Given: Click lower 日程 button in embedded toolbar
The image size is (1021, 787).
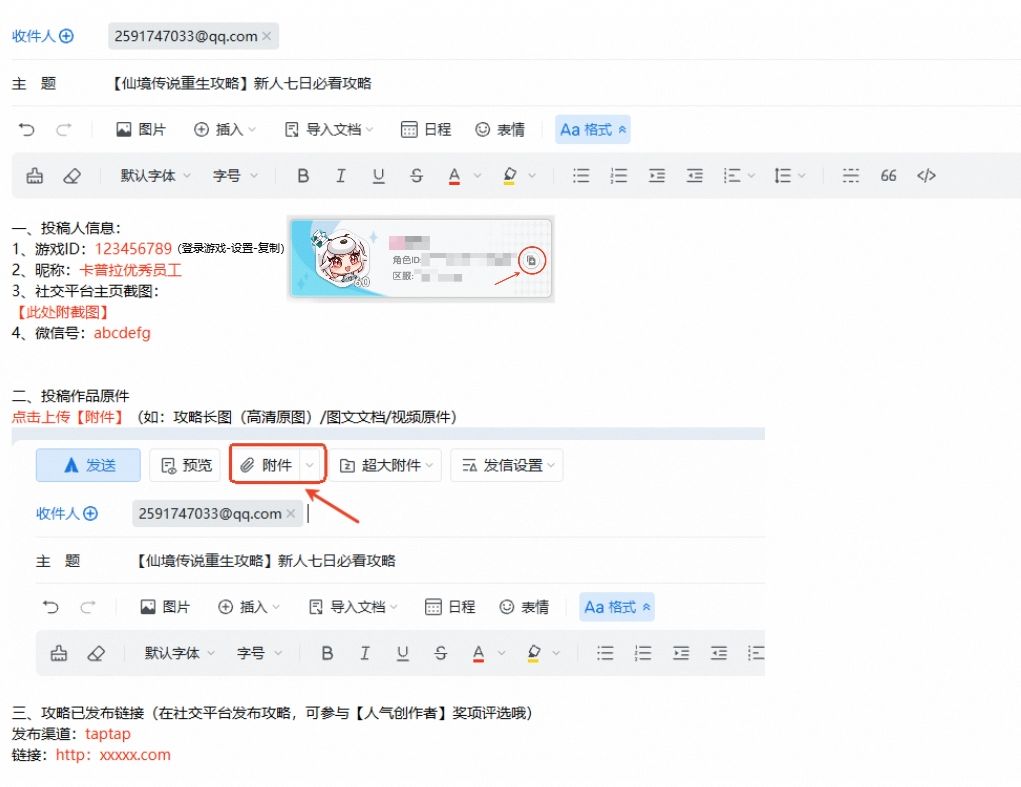Looking at the screenshot, I should (450, 607).
